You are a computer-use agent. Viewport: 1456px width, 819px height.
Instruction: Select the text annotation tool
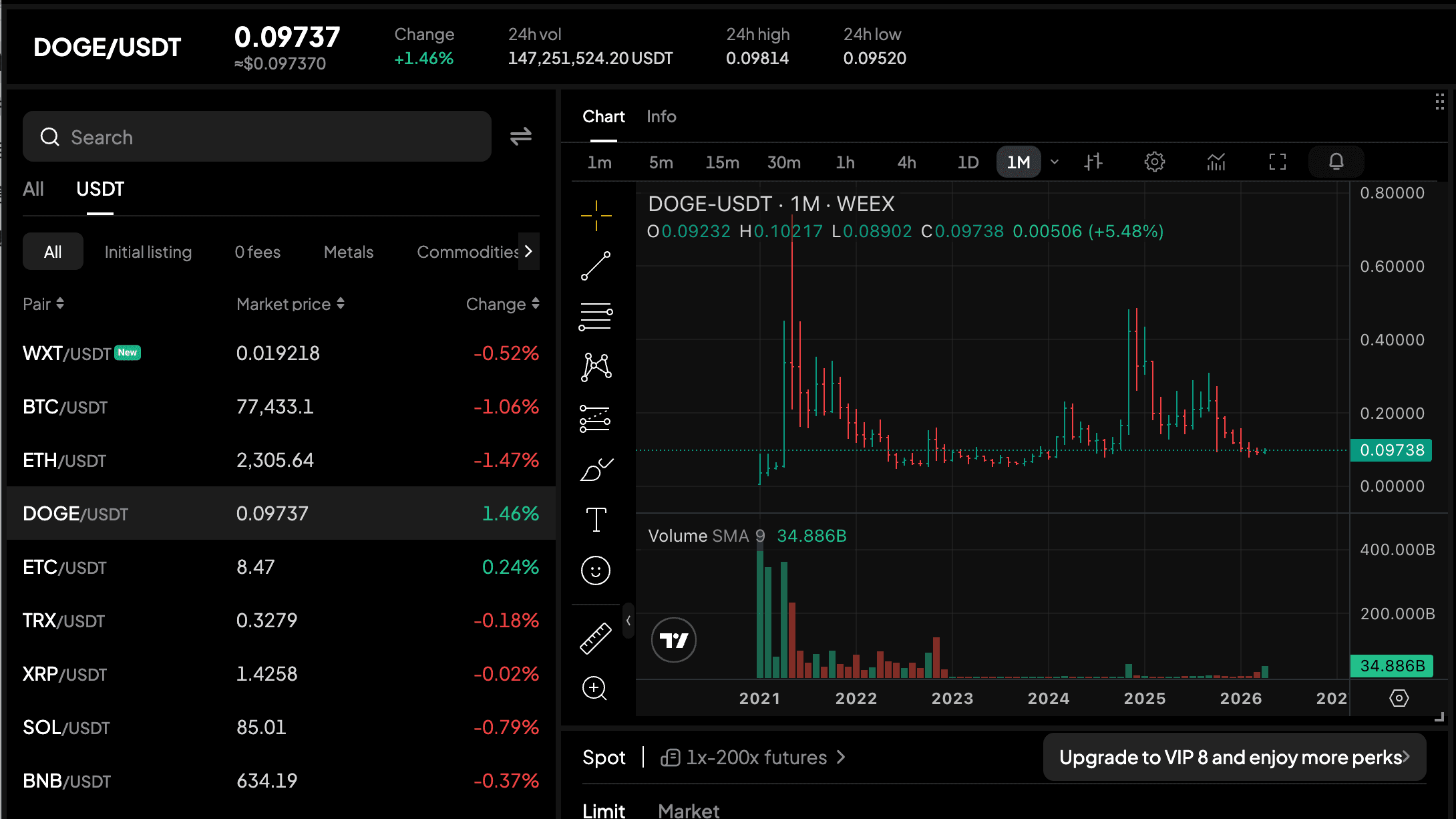[x=596, y=520]
